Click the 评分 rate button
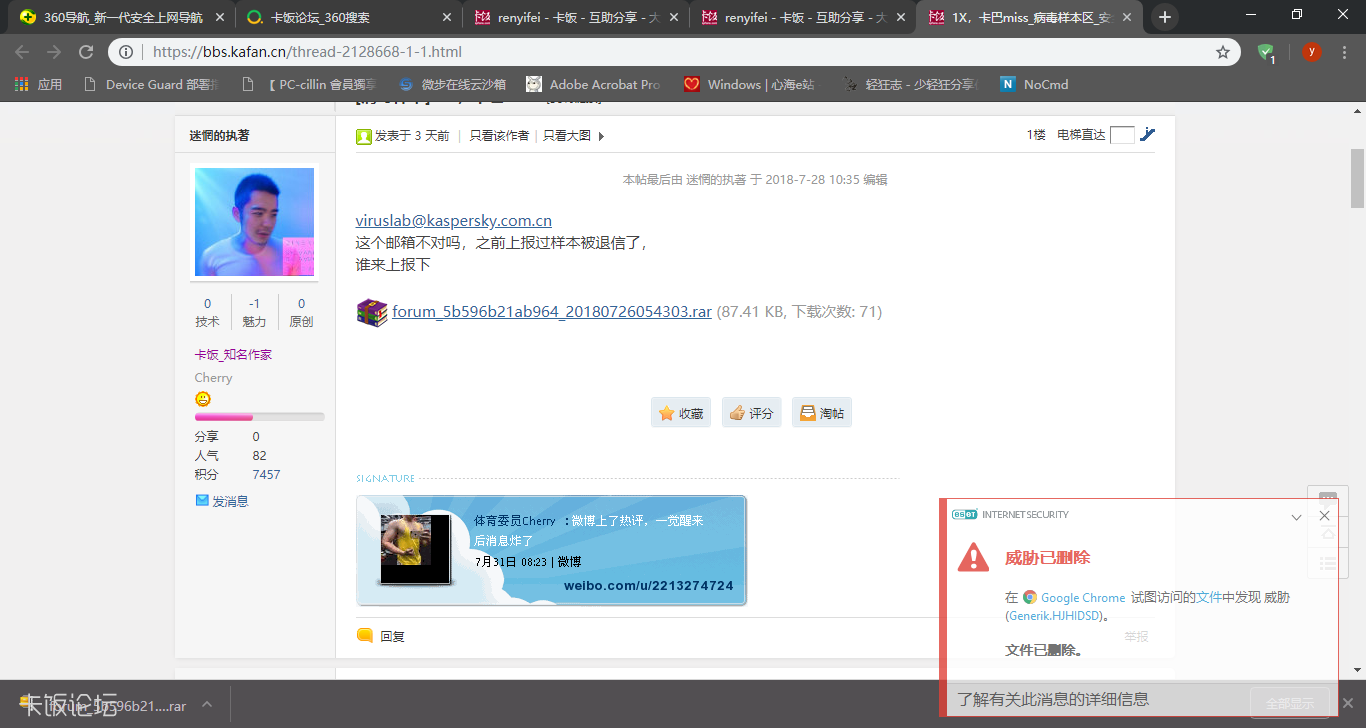This screenshot has width=1366, height=728. tap(751, 413)
